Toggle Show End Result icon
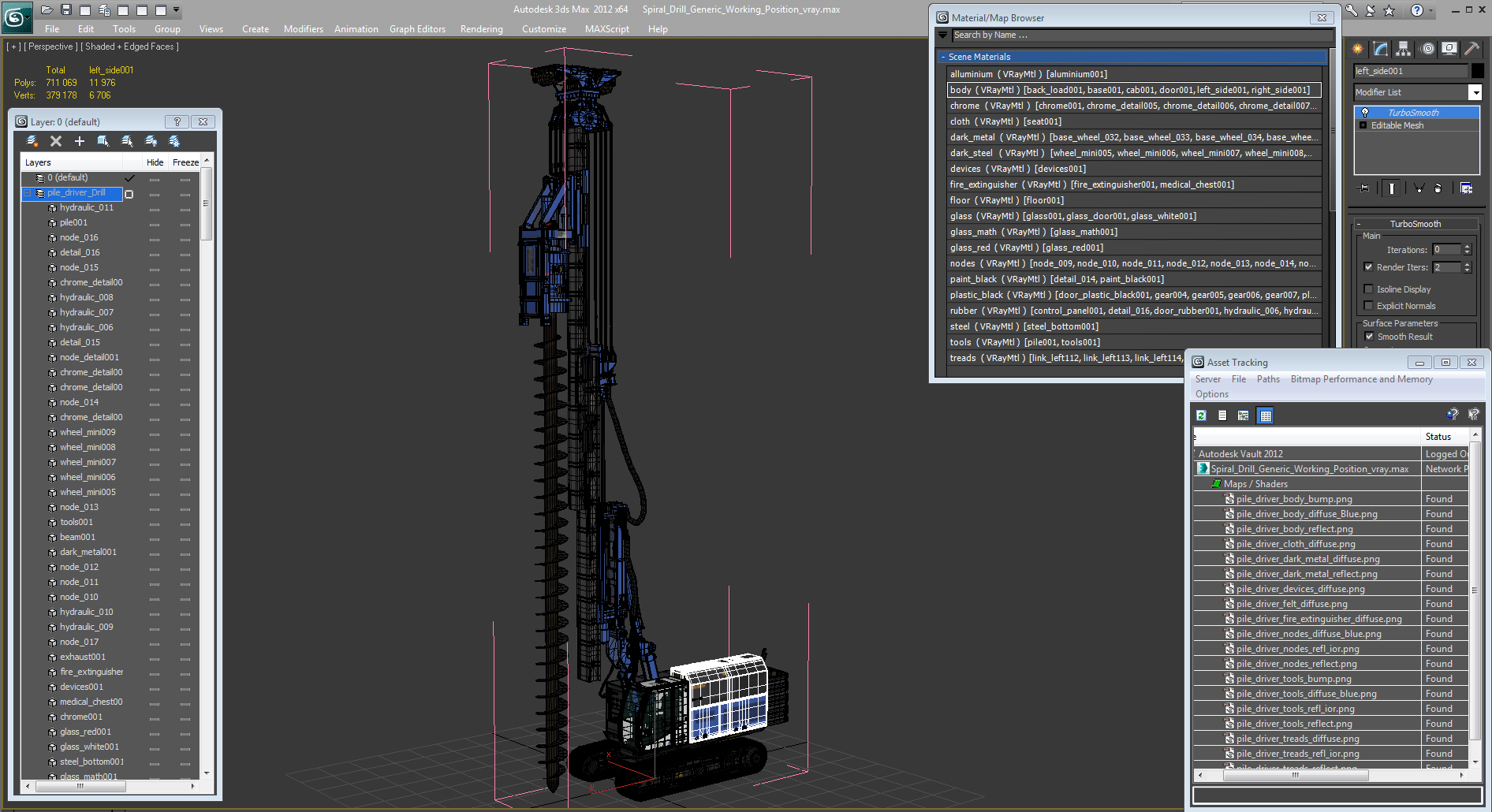Viewport: 1492px width, 812px height. tap(1392, 188)
